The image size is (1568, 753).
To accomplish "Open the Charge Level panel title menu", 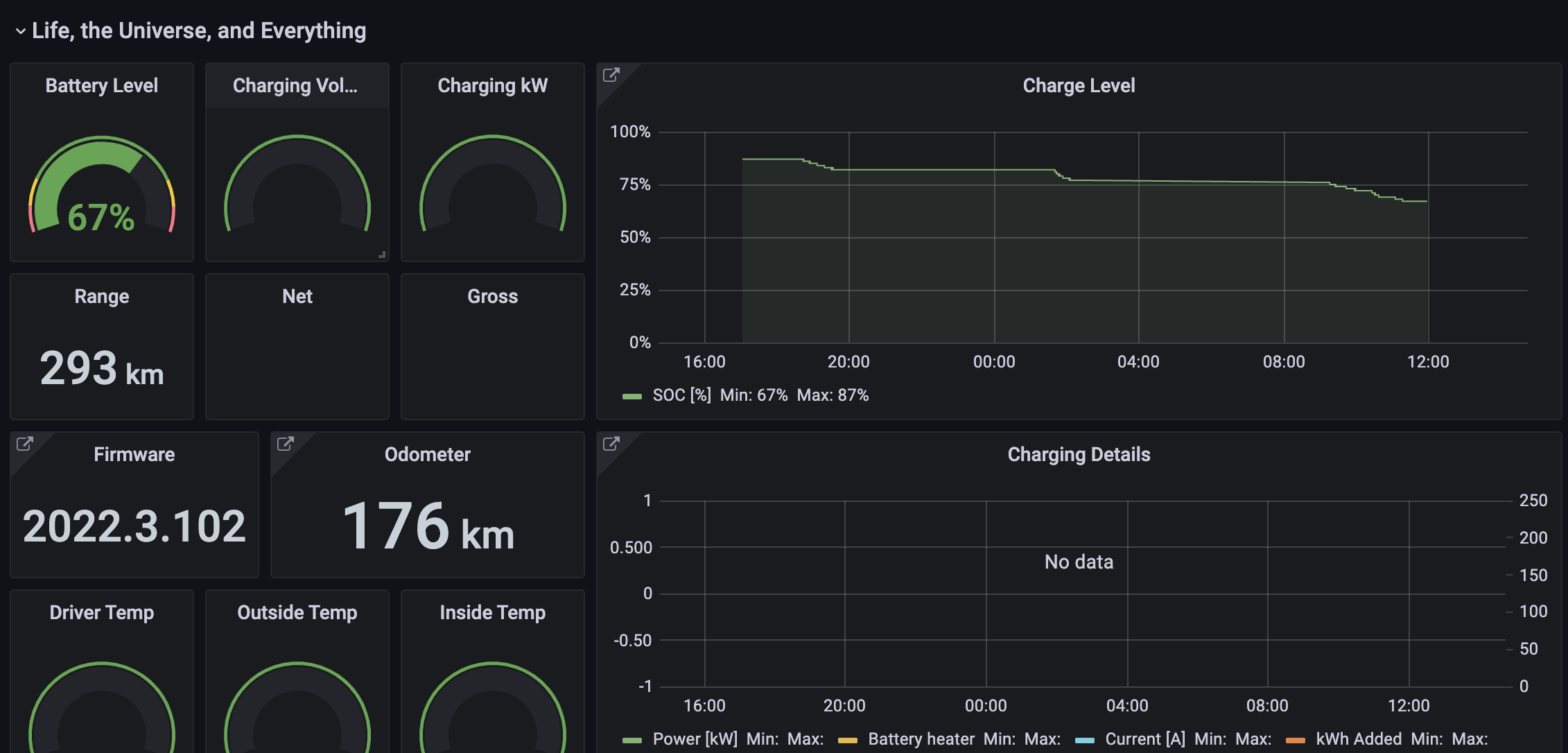I will click(1079, 85).
